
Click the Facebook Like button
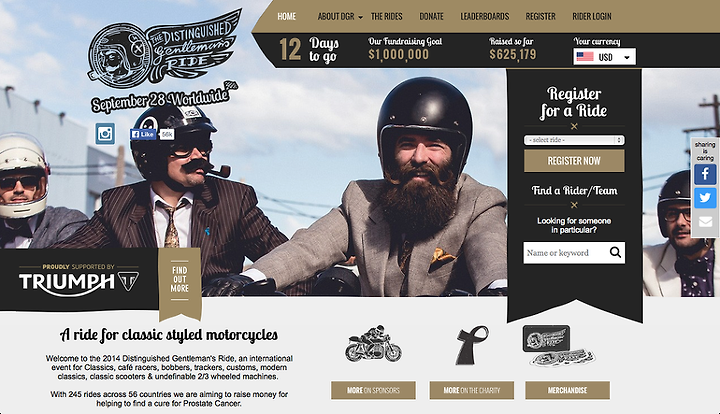(143, 134)
